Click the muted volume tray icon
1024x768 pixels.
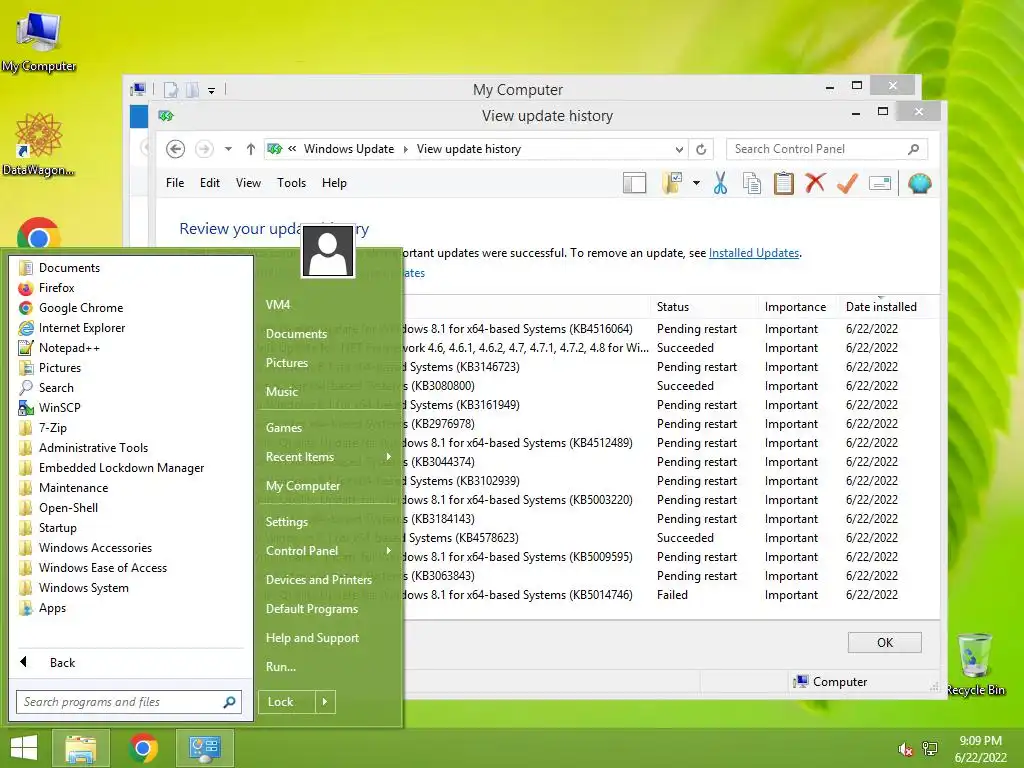point(905,750)
